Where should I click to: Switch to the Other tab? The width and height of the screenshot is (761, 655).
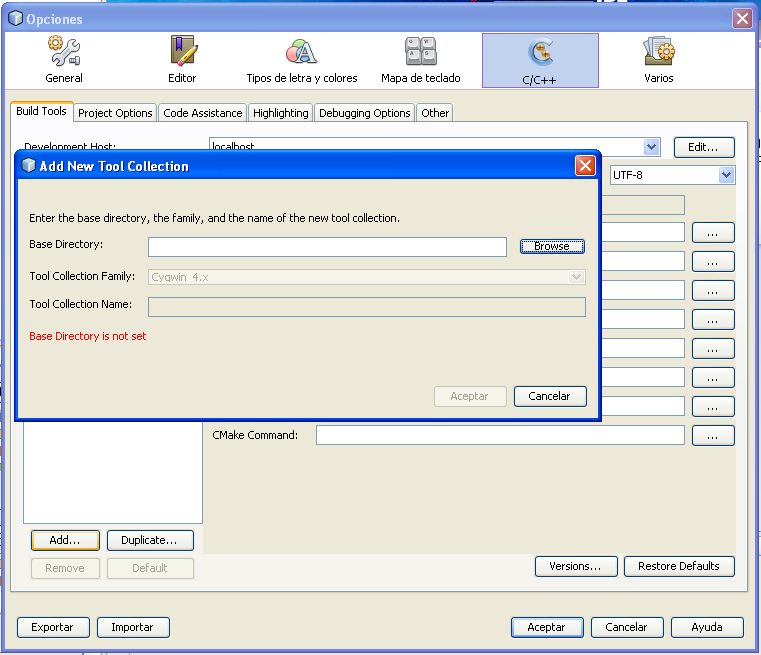(435, 113)
